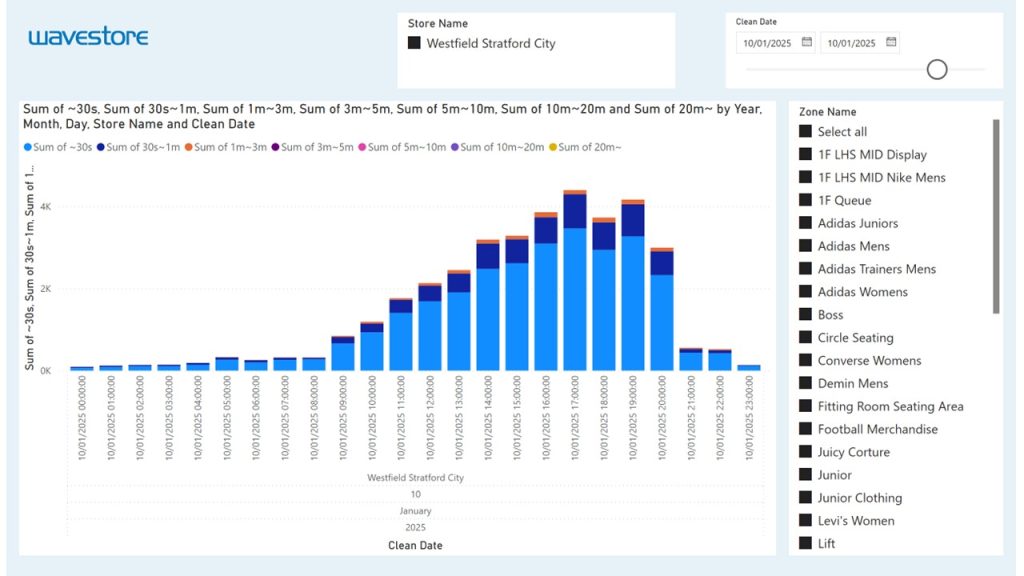The image size is (1024, 576).
Task: Enable Adidas Trainers Mens zone filter
Action: coord(805,268)
